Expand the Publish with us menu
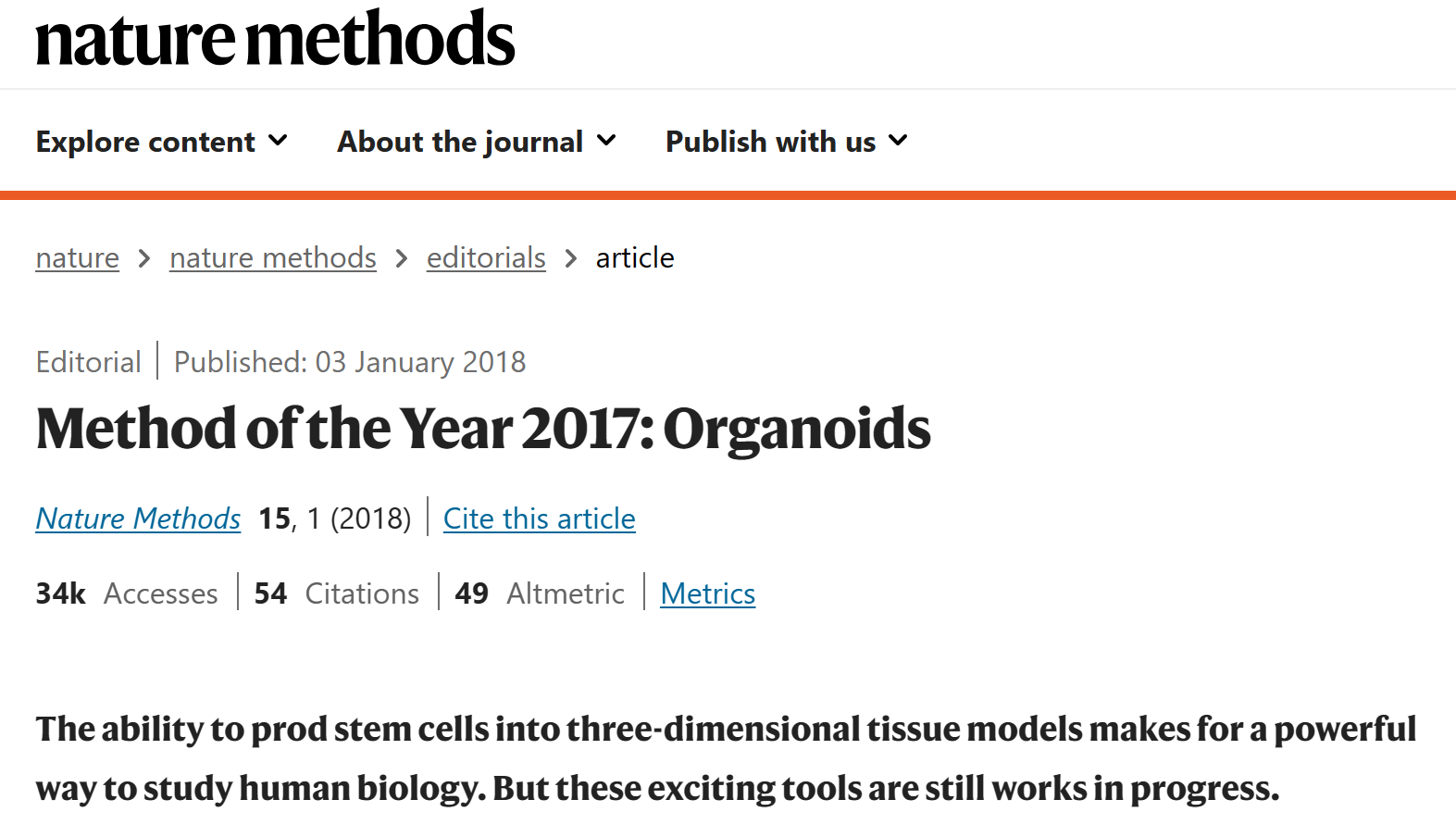1456x837 pixels. [787, 142]
